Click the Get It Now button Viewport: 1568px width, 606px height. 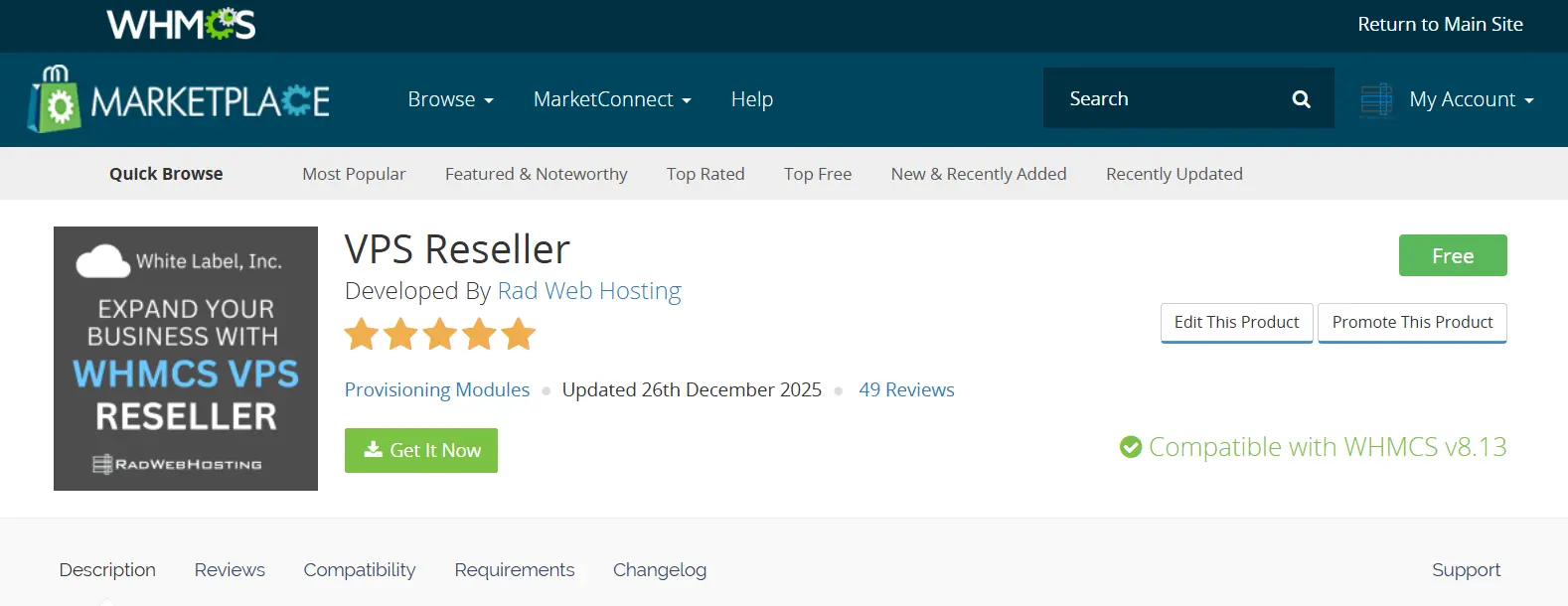pos(421,450)
